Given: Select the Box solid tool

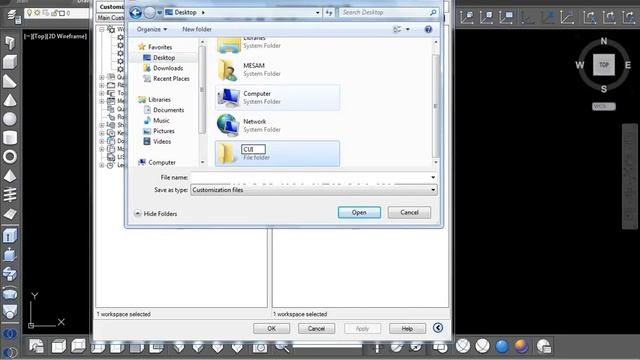Looking at the screenshot, I should tap(10, 62).
